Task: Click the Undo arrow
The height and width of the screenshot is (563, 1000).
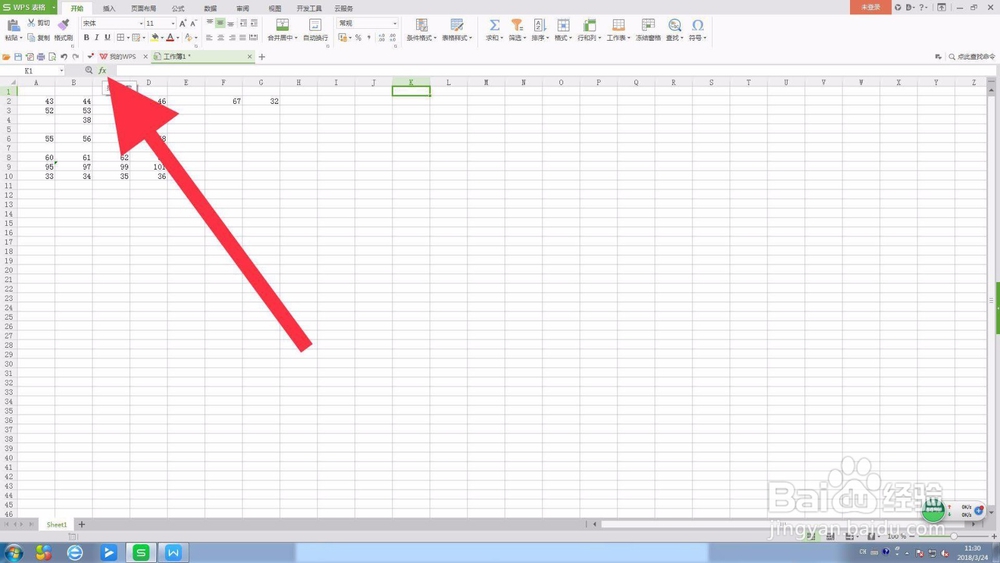Action: [x=64, y=57]
